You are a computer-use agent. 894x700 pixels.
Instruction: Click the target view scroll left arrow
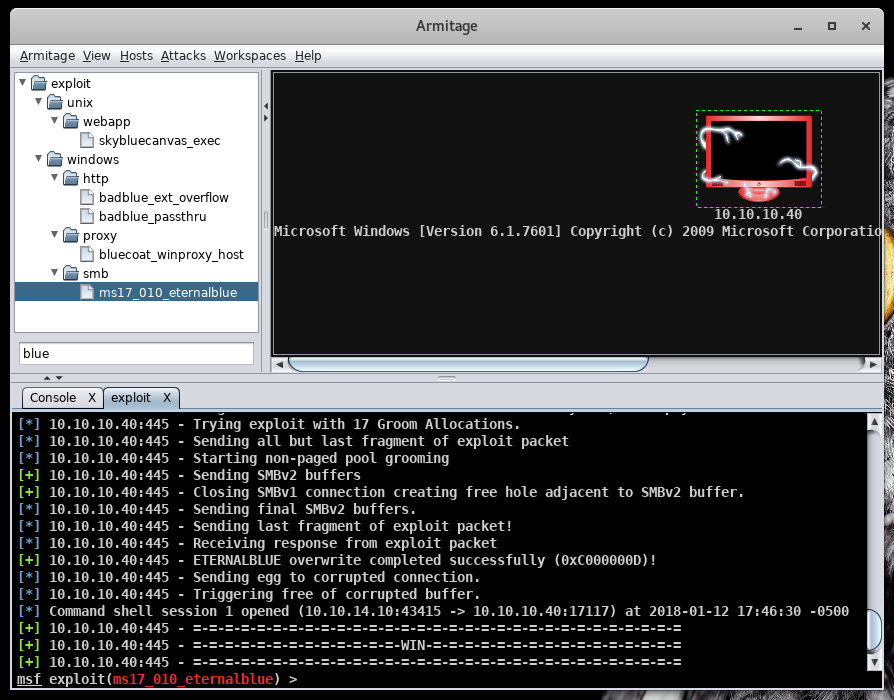click(x=279, y=364)
